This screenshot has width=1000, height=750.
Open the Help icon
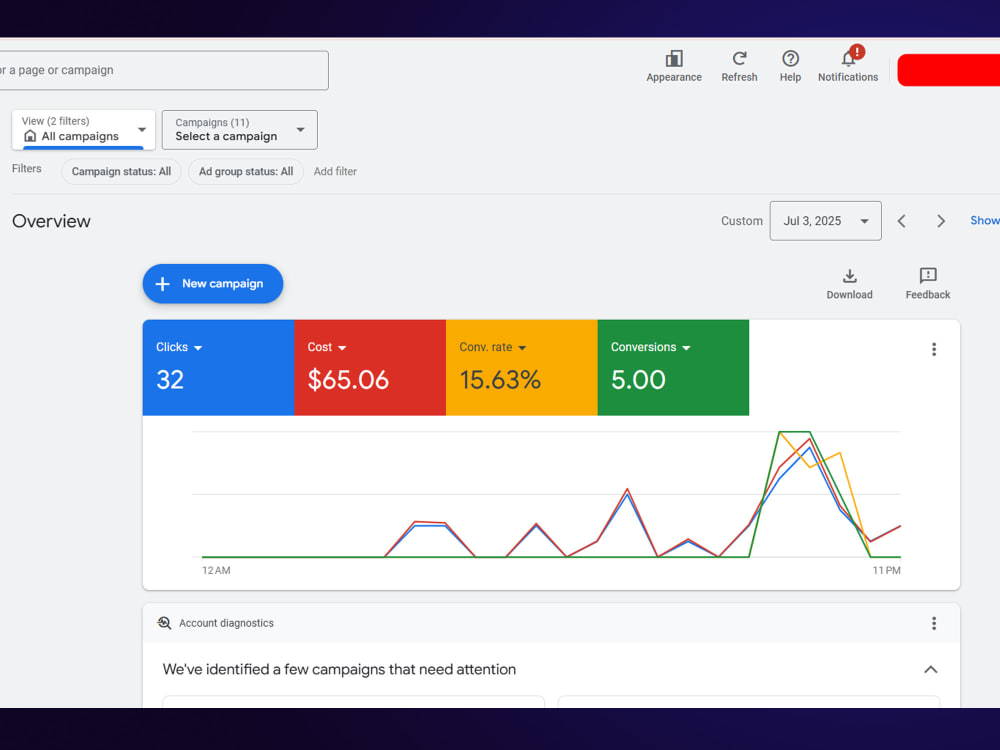click(x=790, y=66)
